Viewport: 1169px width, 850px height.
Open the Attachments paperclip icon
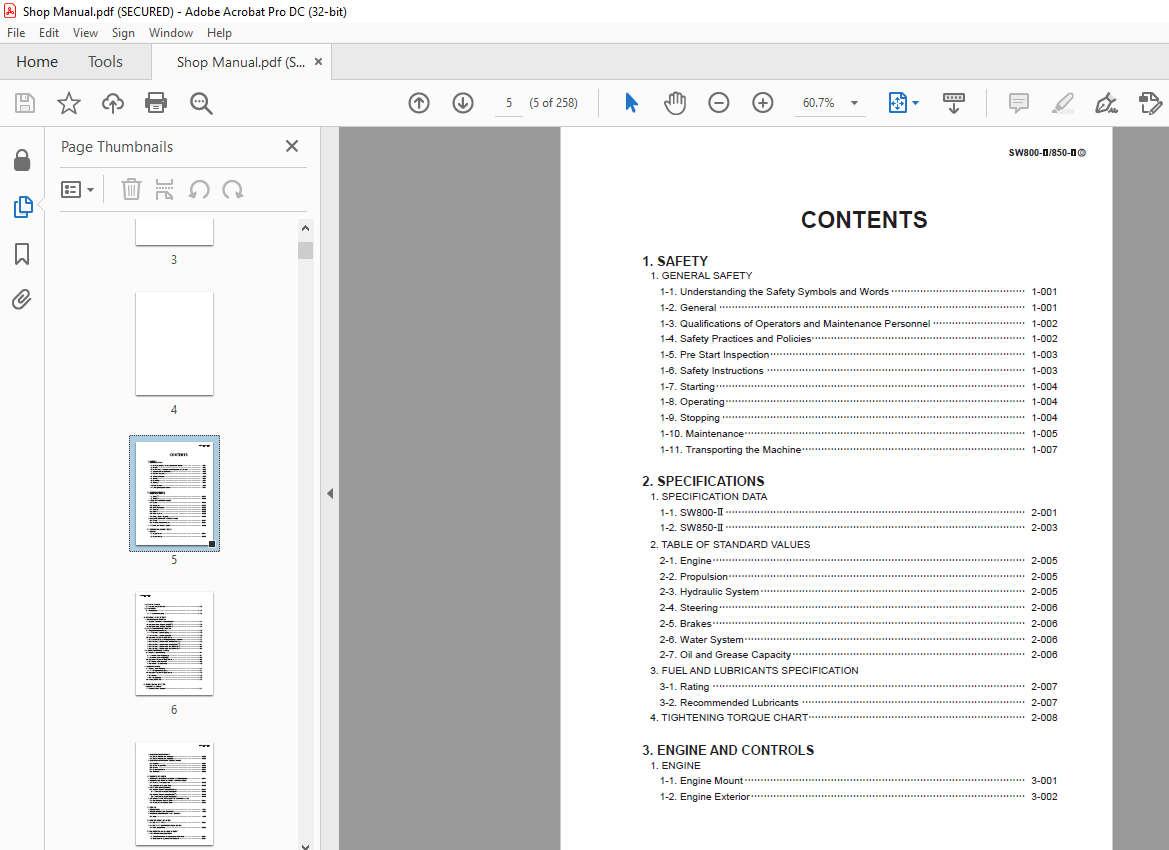[22, 300]
